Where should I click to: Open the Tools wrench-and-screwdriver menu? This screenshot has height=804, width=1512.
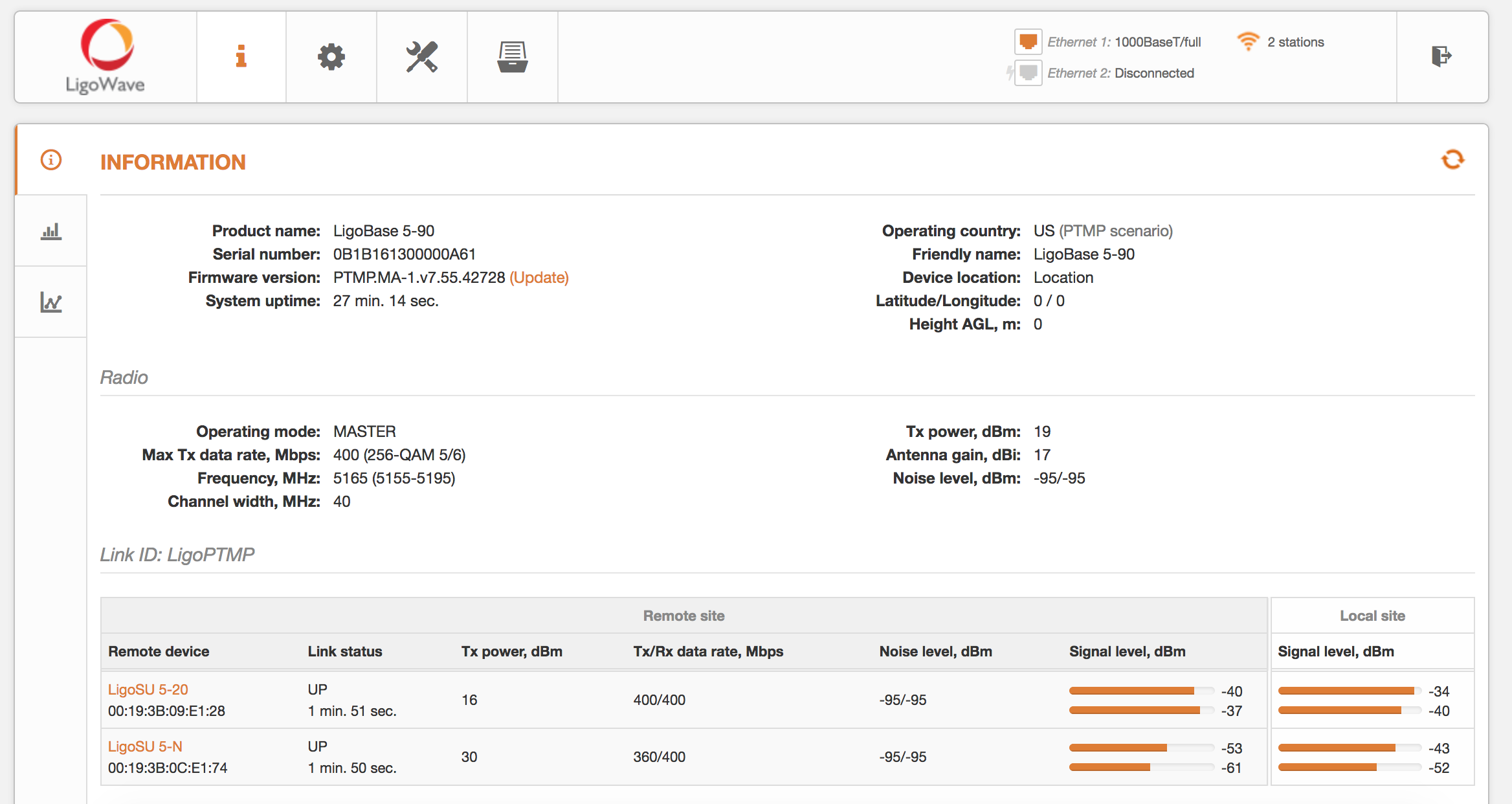click(421, 57)
